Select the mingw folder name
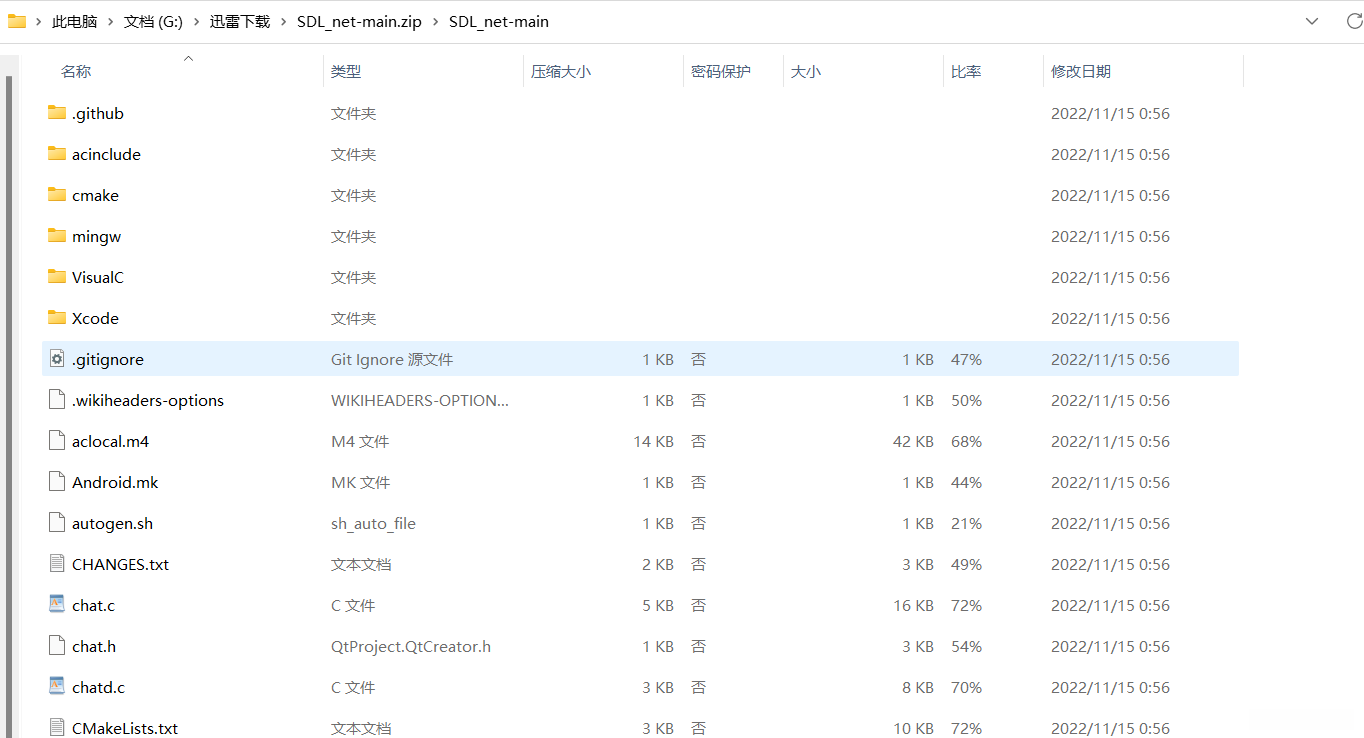 [x=96, y=236]
